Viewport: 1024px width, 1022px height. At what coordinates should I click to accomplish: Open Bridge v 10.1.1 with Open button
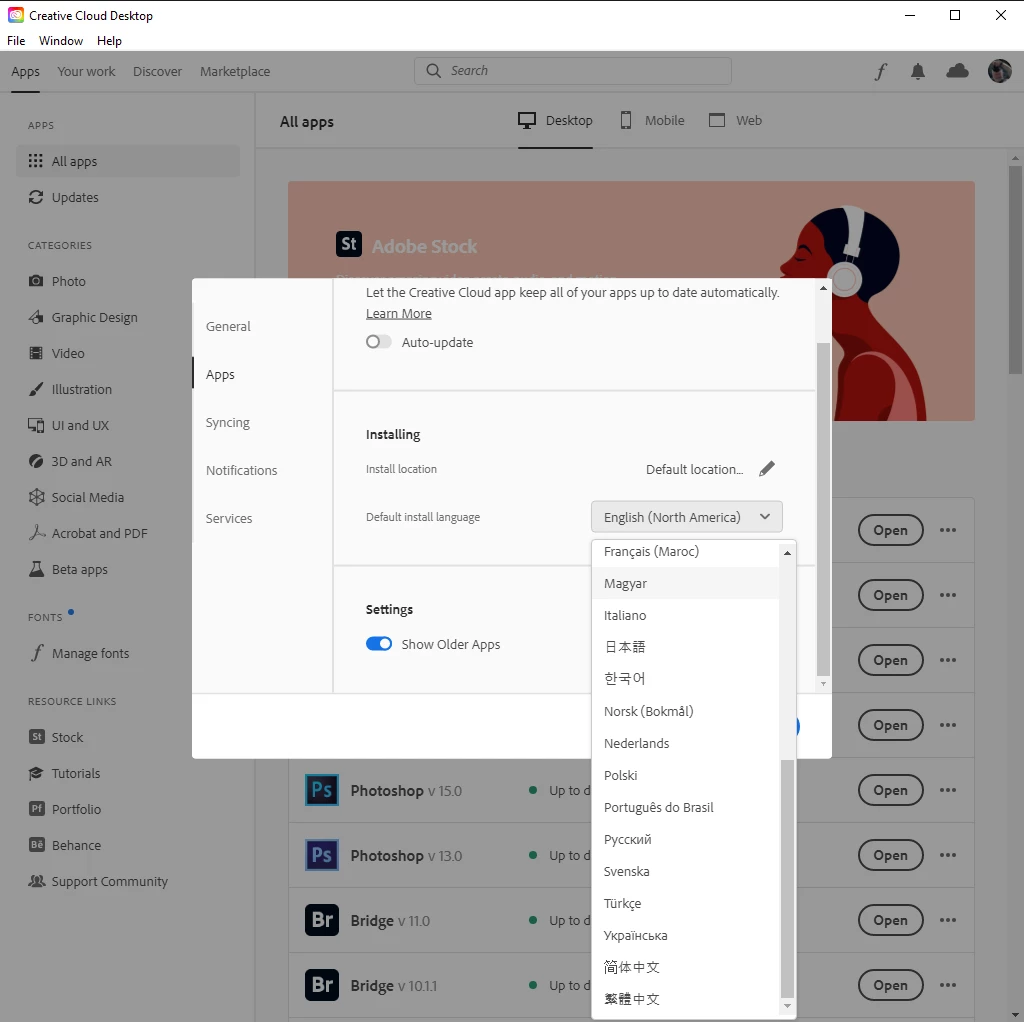[890, 985]
